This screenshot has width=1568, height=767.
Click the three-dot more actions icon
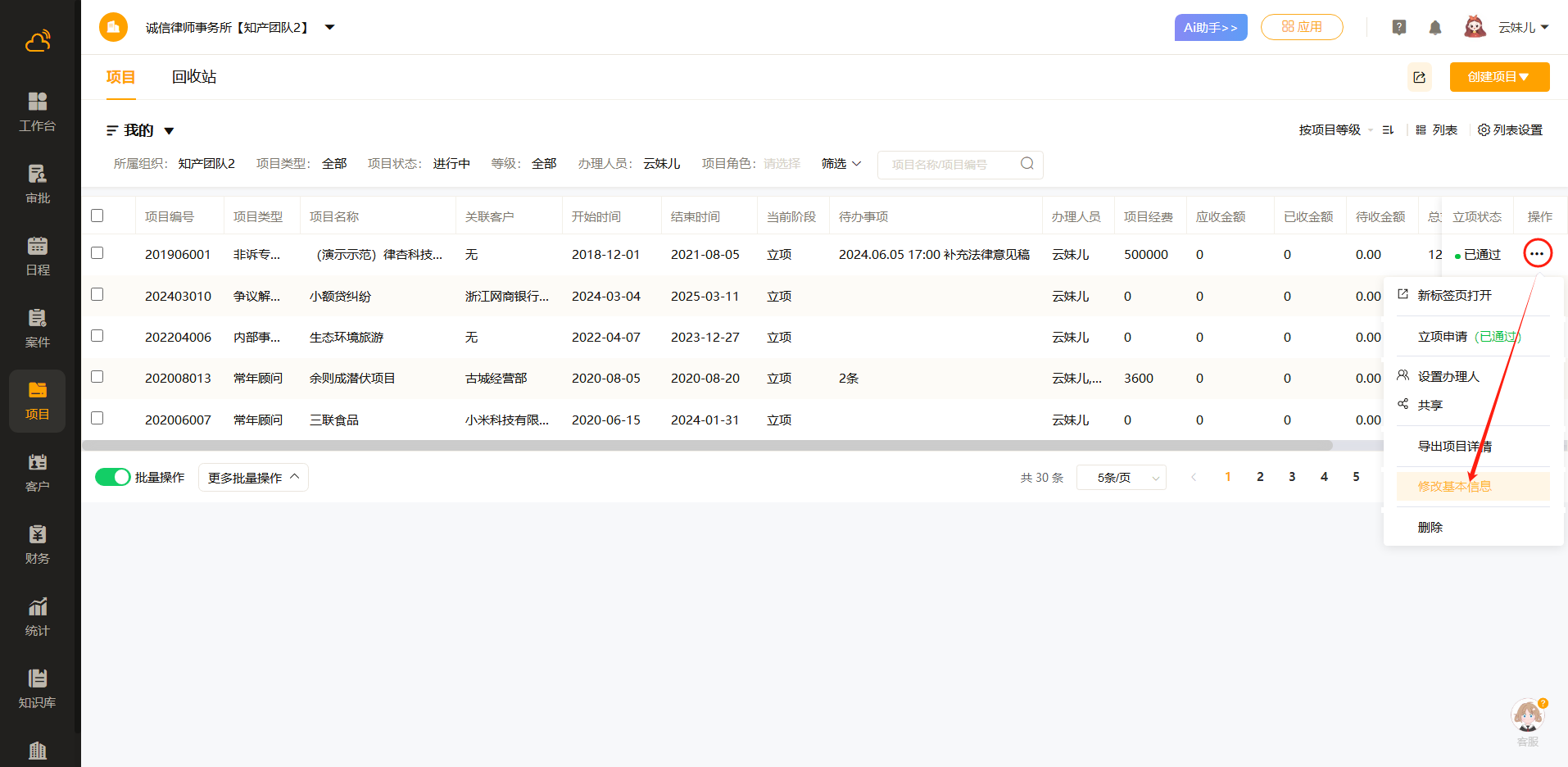click(x=1537, y=254)
